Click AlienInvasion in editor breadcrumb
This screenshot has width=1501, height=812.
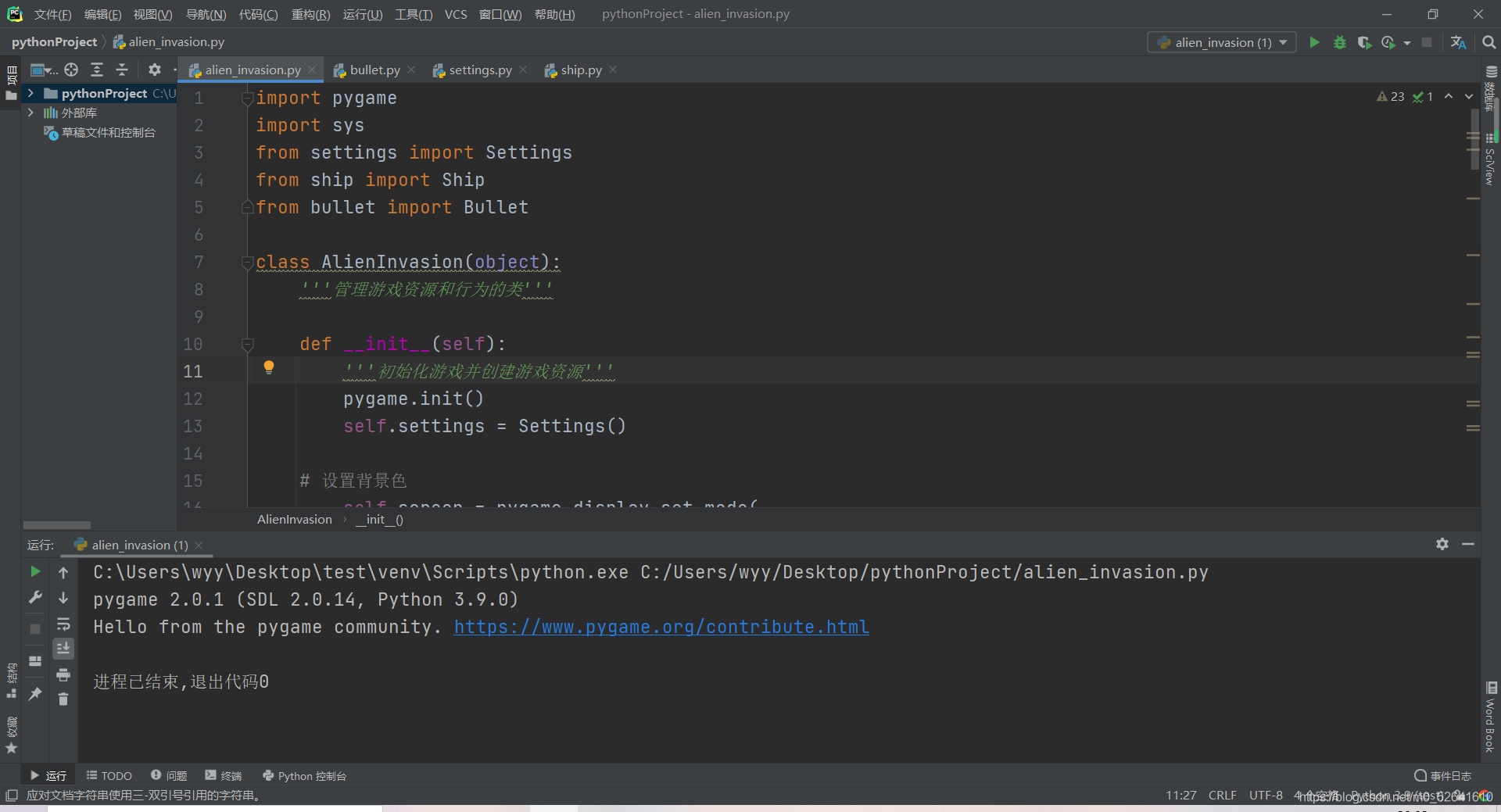tap(295, 519)
